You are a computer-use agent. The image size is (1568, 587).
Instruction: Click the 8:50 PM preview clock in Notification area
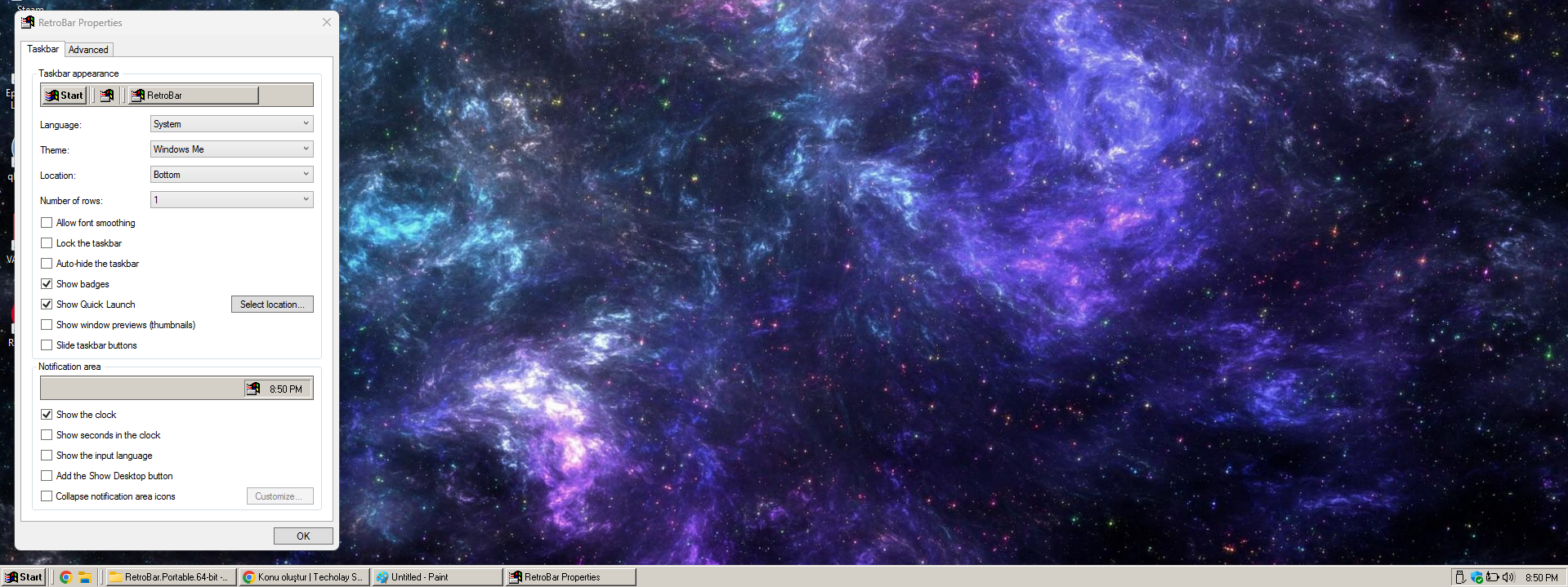(286, 389)
